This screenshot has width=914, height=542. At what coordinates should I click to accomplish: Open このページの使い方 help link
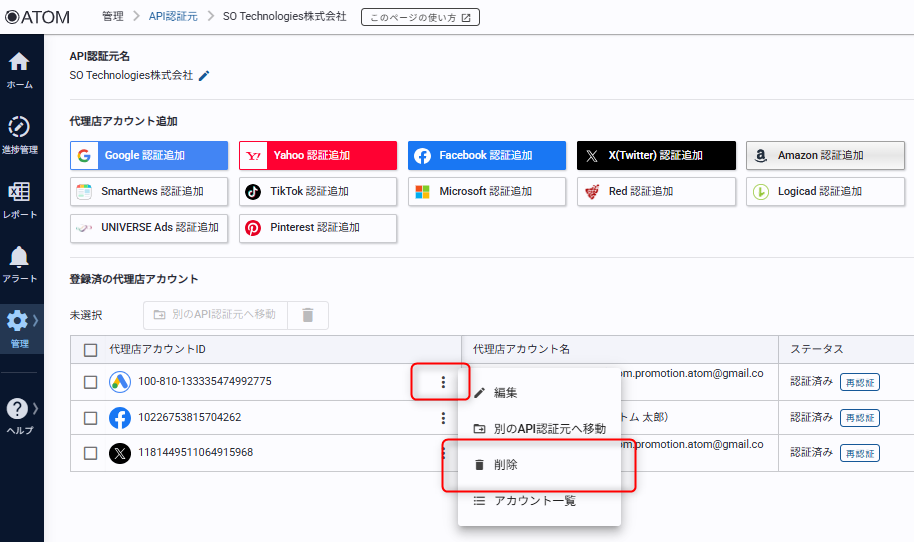[x=420, y=17]
